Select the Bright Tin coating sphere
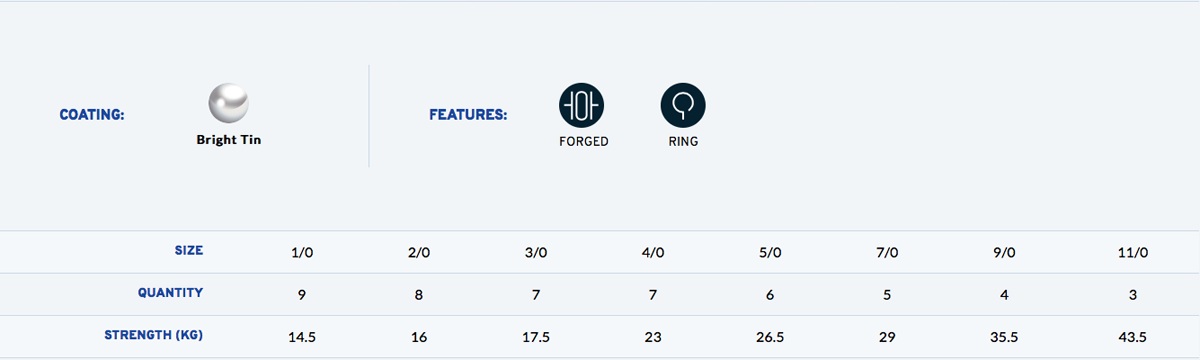The width and height of the screenshot is (1200, 360). [229, 103]
